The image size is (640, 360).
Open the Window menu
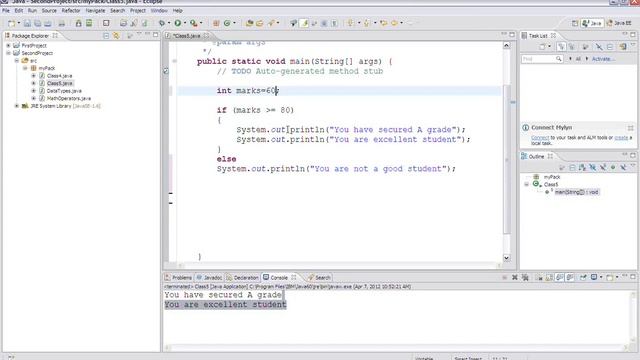click(x=159, y=11)
